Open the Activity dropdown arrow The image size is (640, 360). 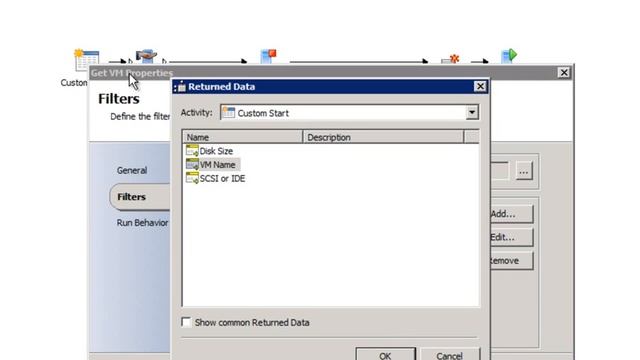point(472,112)
